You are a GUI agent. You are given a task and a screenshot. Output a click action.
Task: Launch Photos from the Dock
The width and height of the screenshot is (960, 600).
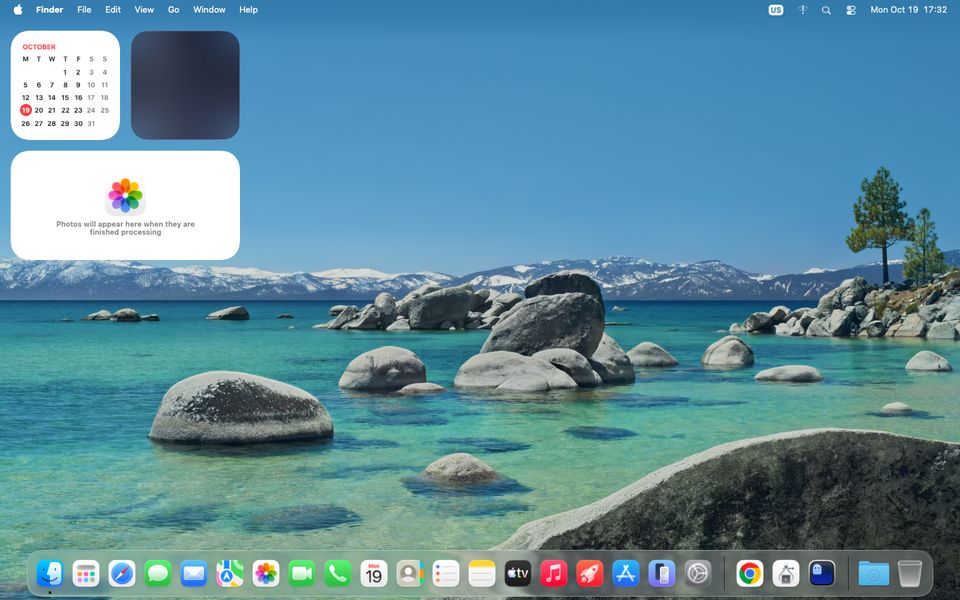266,574
